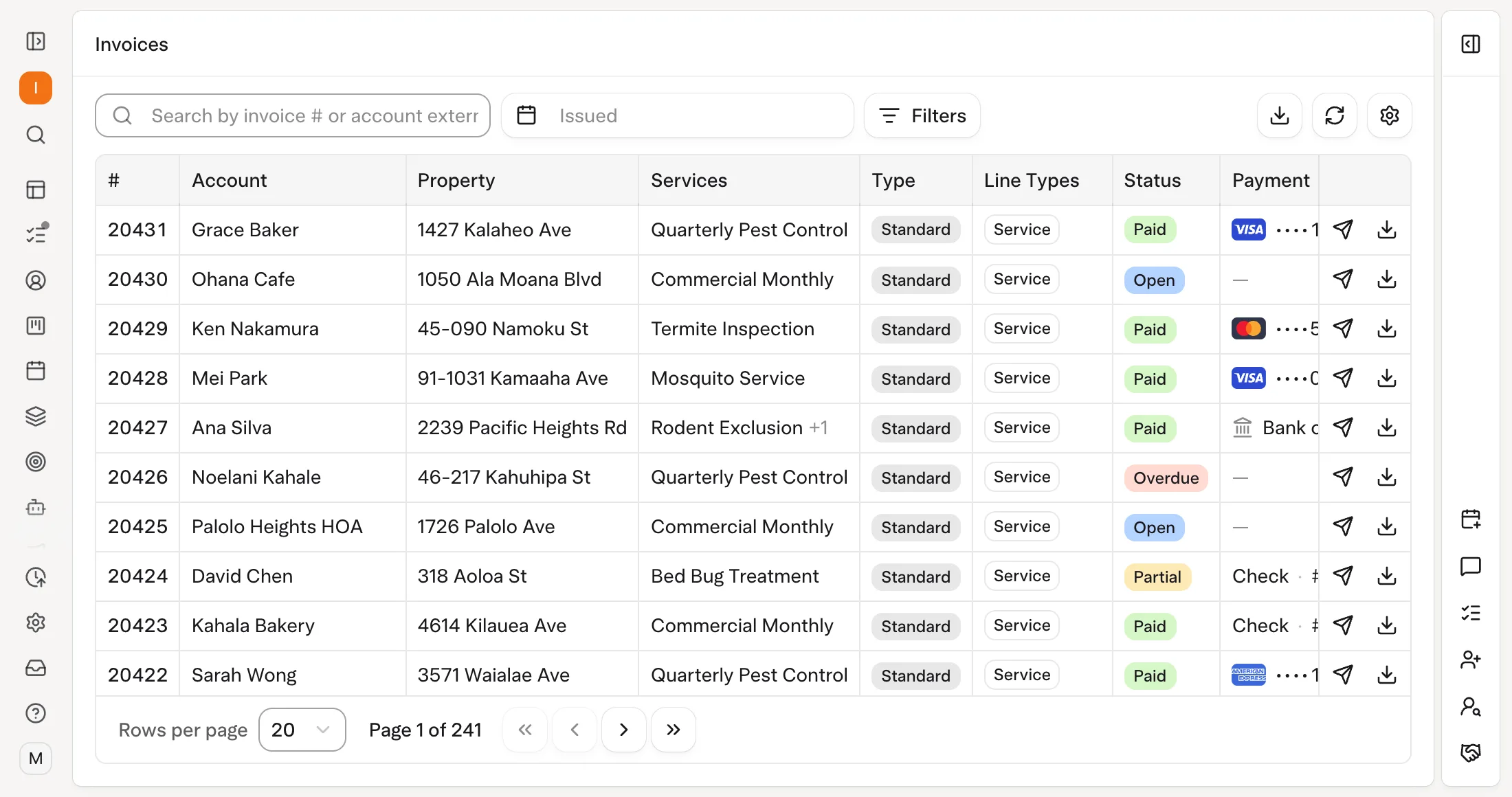
Task: Send invoice 20426 for Noelani Kahale
Action: 1343,477
